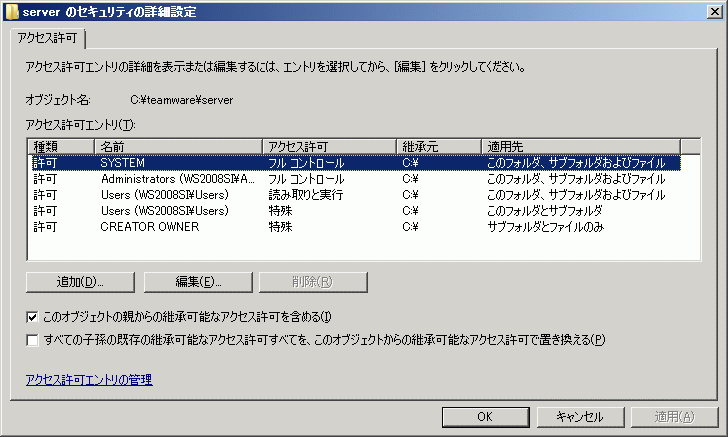Image resolution: width=728 pixels, height=437 pixels.
Task: Click C:¥ in the SYSTEM row
Action: point(410,163)
